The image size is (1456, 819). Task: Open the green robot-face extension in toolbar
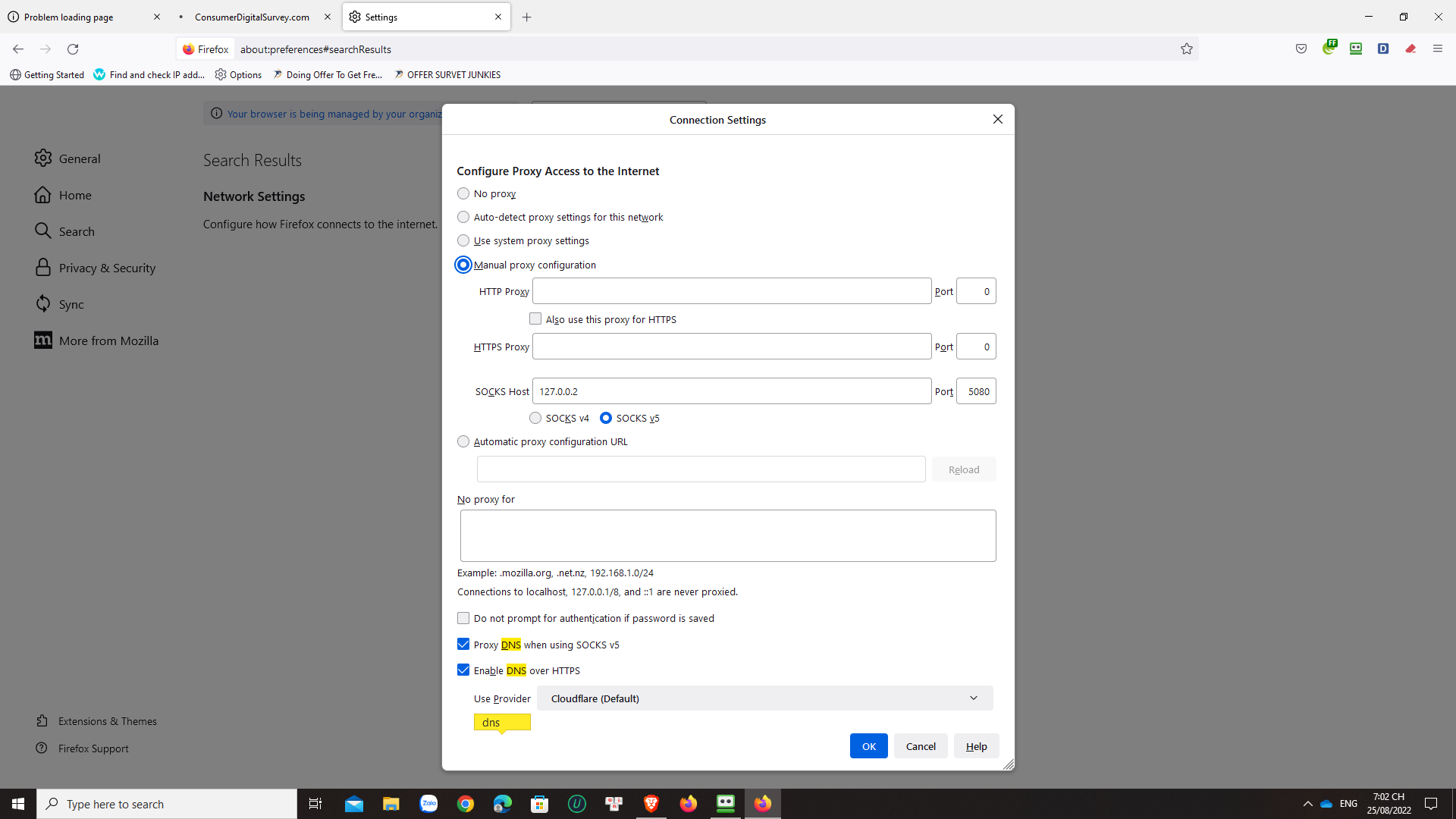click(1356, 49)
